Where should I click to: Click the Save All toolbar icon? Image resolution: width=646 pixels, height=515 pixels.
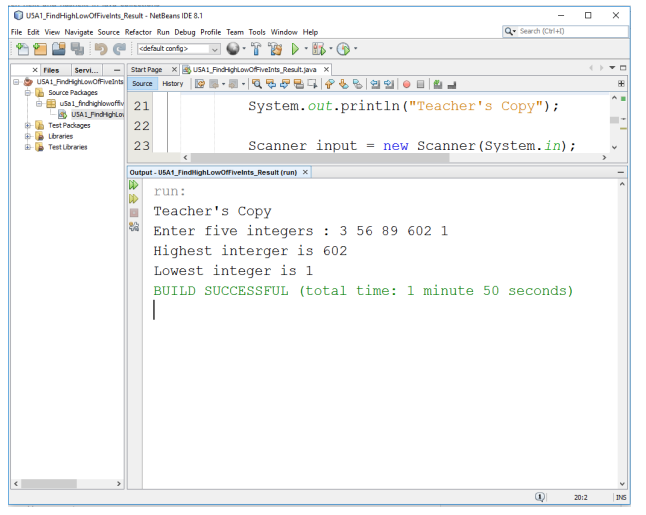click(x=77, y=49)
